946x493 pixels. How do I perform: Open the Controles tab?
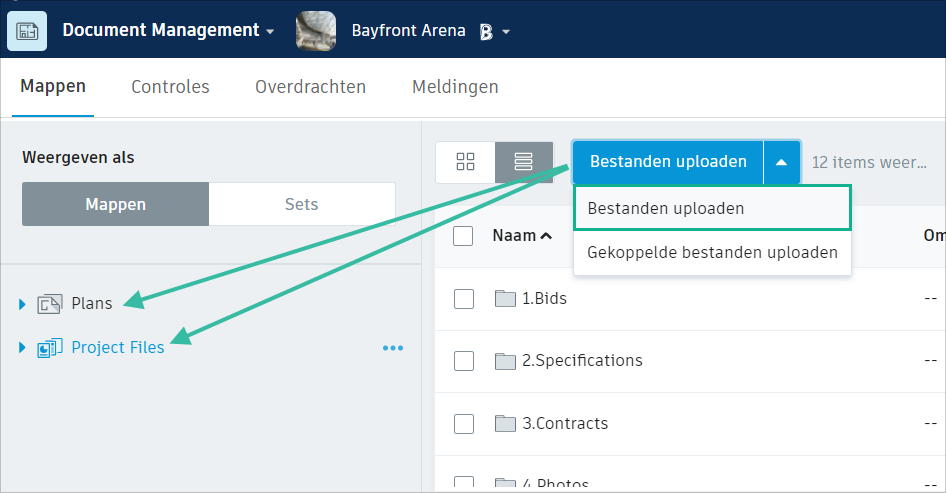pos(170,87)
